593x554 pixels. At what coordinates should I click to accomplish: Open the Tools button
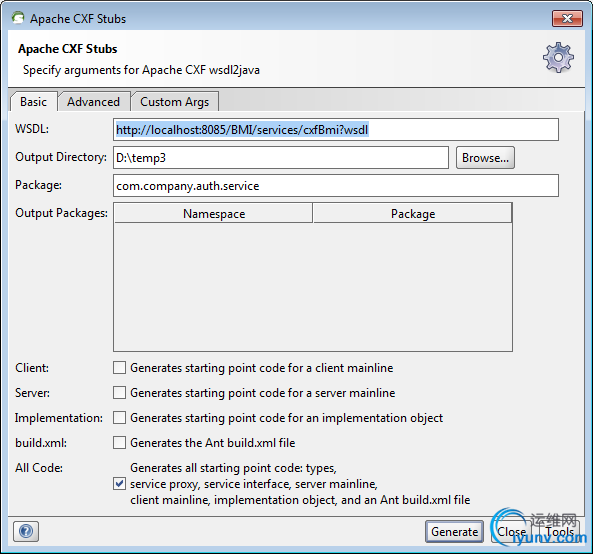click(559, 532)
